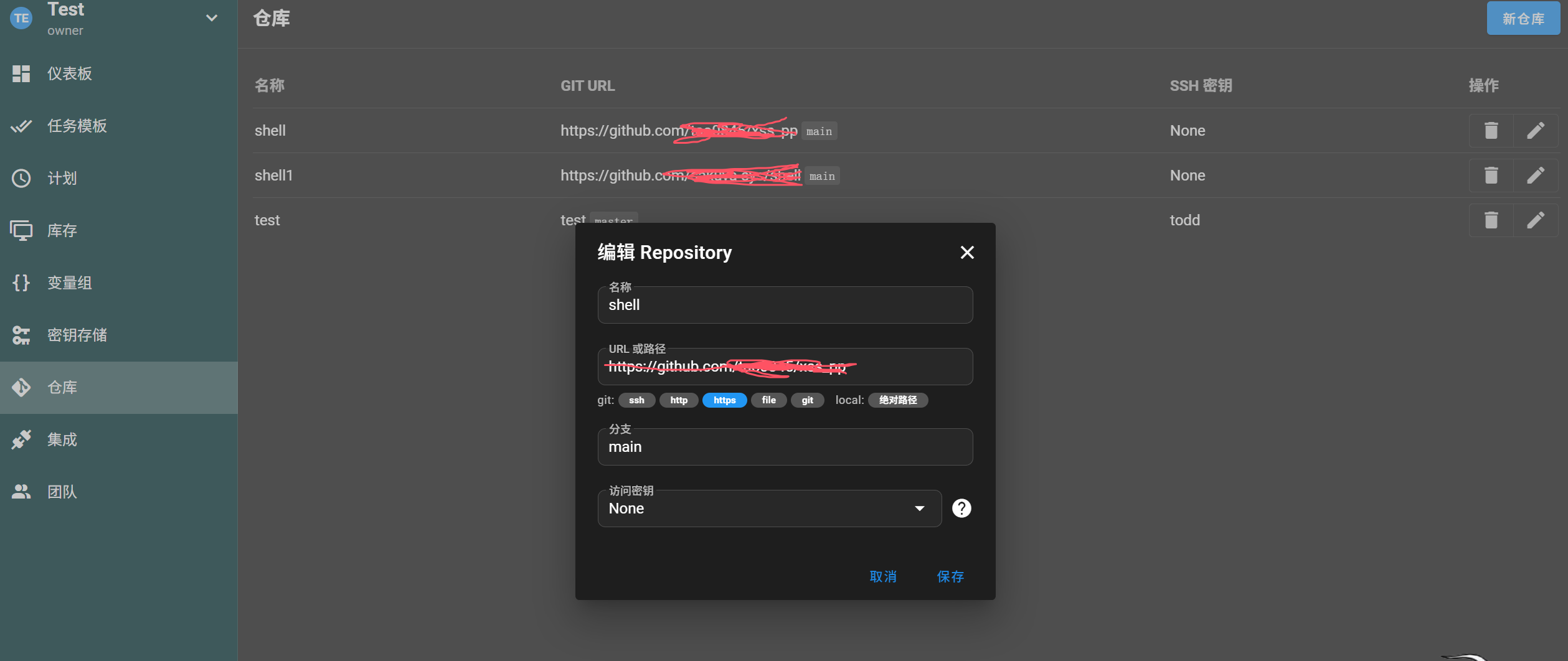
Task: Click 取消 to cancel editing
Action: pos(883,576)
